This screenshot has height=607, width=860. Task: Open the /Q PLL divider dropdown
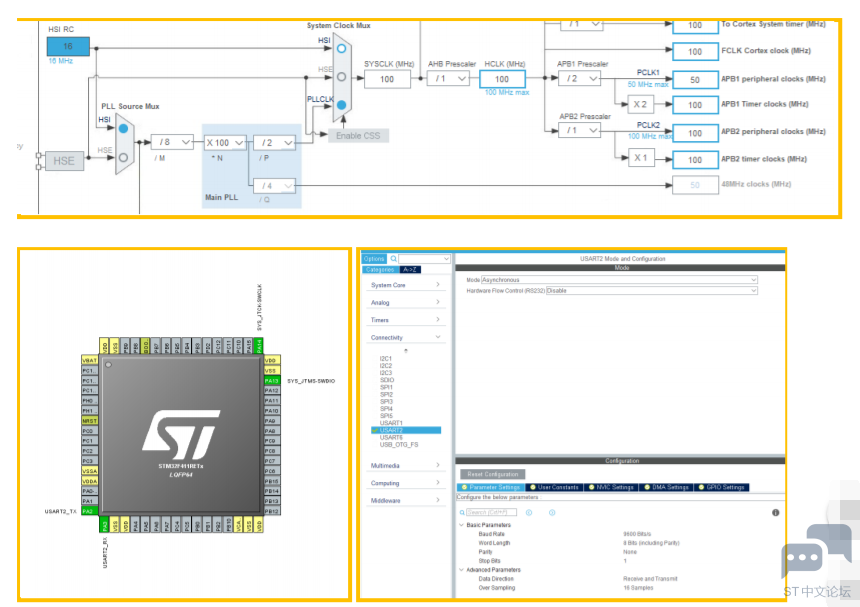(275, 186)
